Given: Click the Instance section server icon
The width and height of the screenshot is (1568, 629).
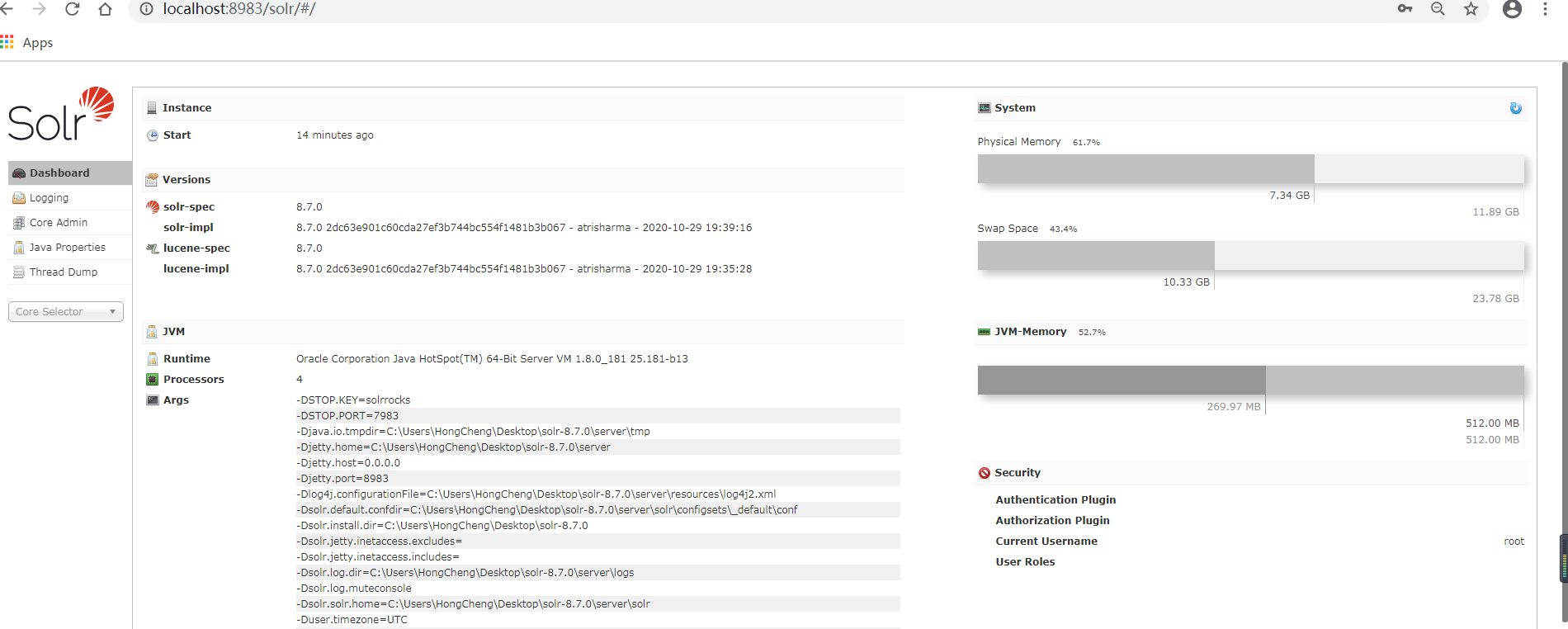Looking at the screenshot, I should [x=152, y=108].
